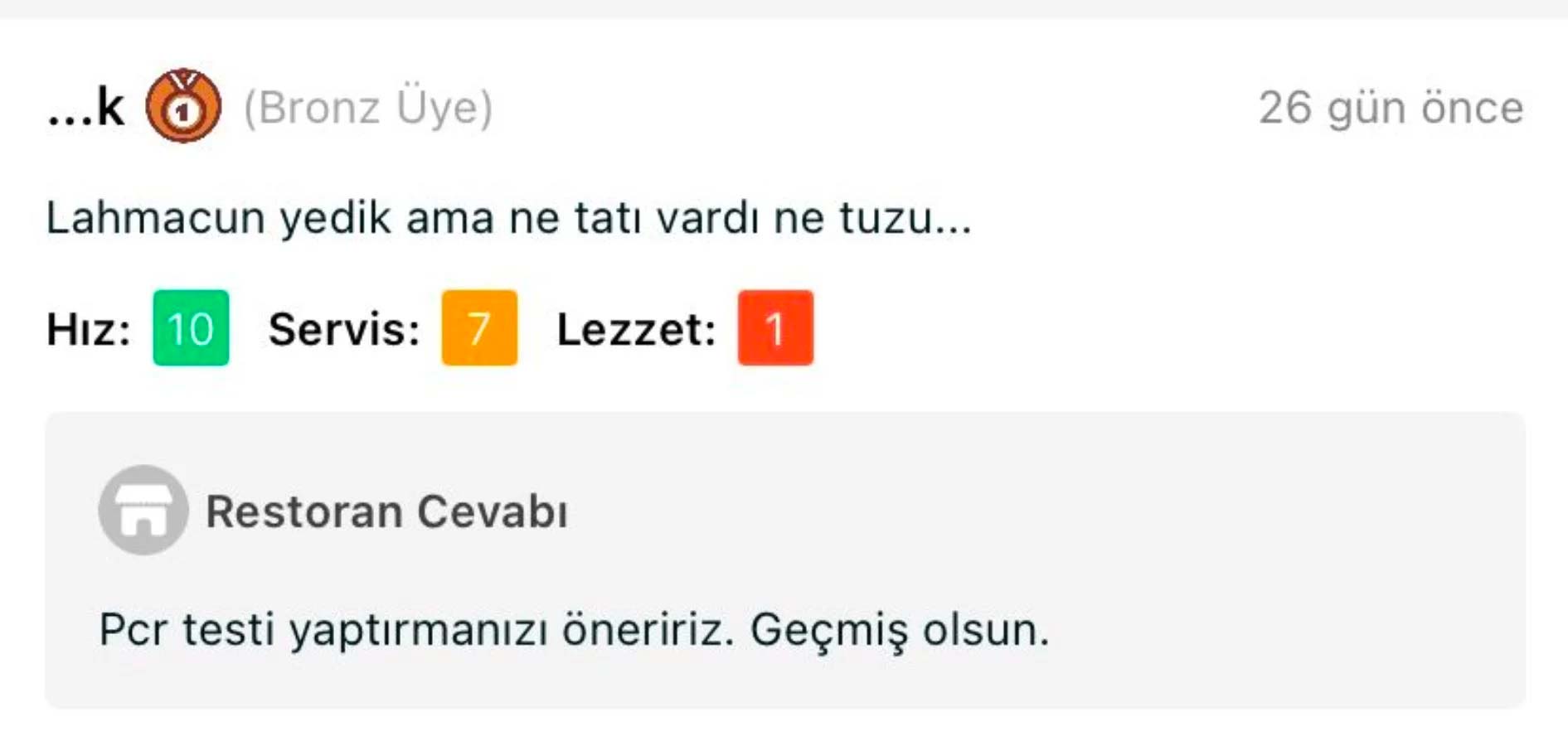Select the Restoran Cevabı heading
Image resolution: width=1568 pixels, height=746 pixels.
click(386, 512)
